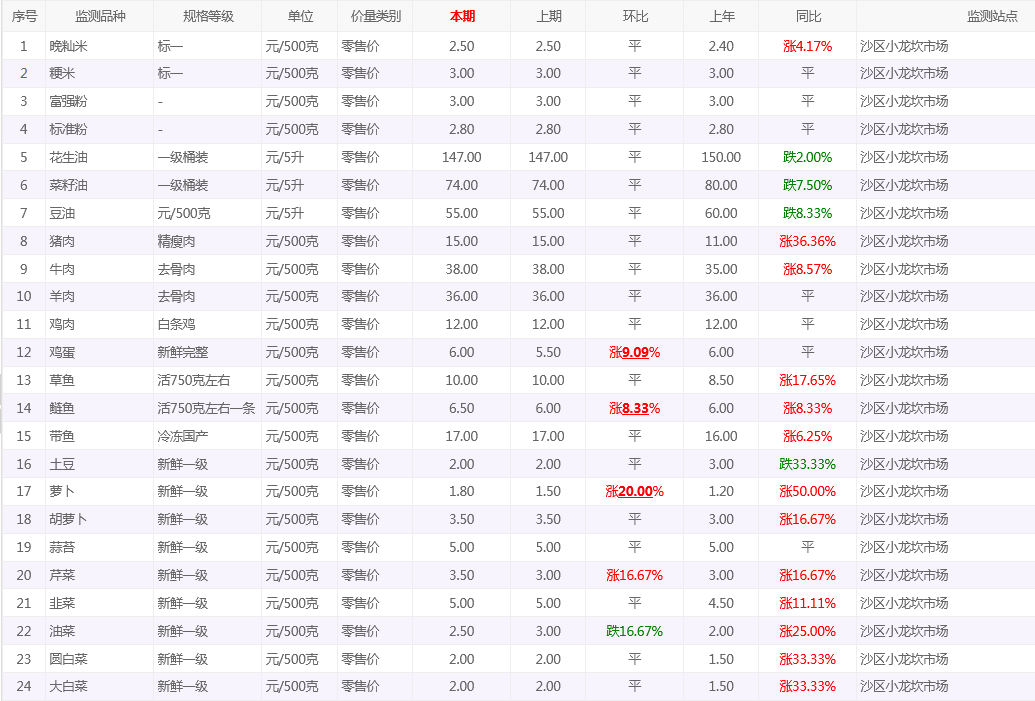Select the 涨25.00% value for 油菜
Screen dimensions: 1035x701
click(807, 632)
